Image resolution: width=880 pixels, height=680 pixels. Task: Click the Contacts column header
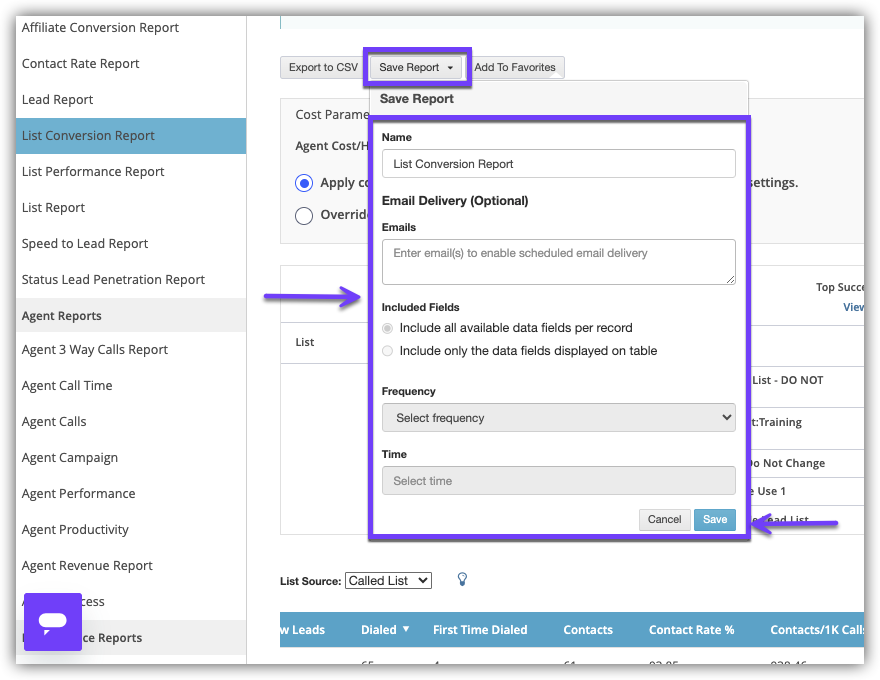(588, 630)
